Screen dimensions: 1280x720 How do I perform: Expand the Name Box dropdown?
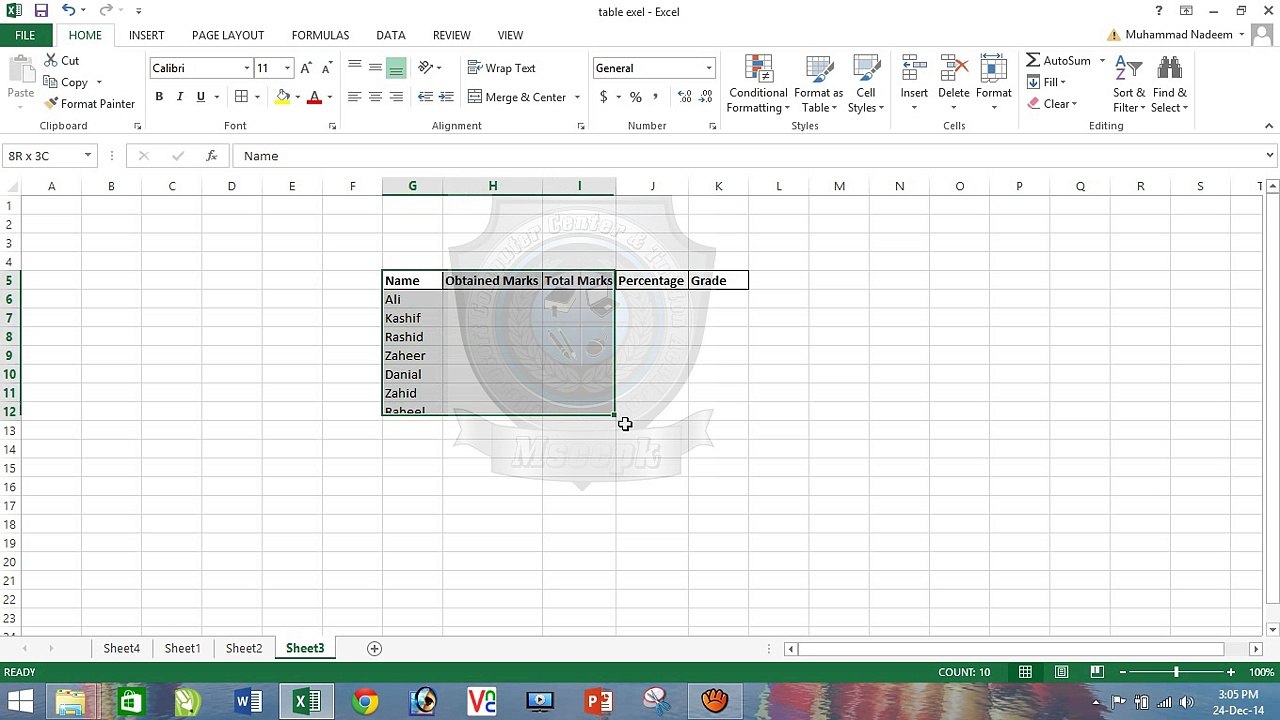(88, 156)
